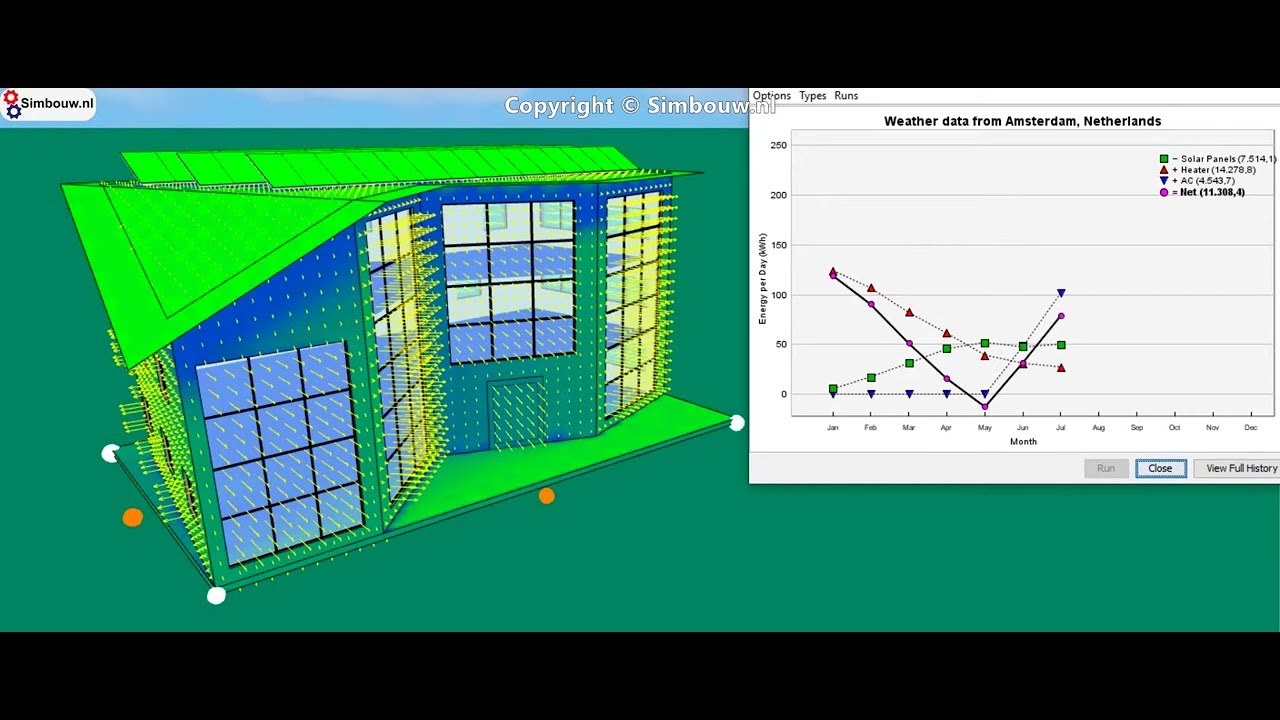Click the upper window above the door
This screenshot has height=720, width=1280.
[x=510, y=280]
